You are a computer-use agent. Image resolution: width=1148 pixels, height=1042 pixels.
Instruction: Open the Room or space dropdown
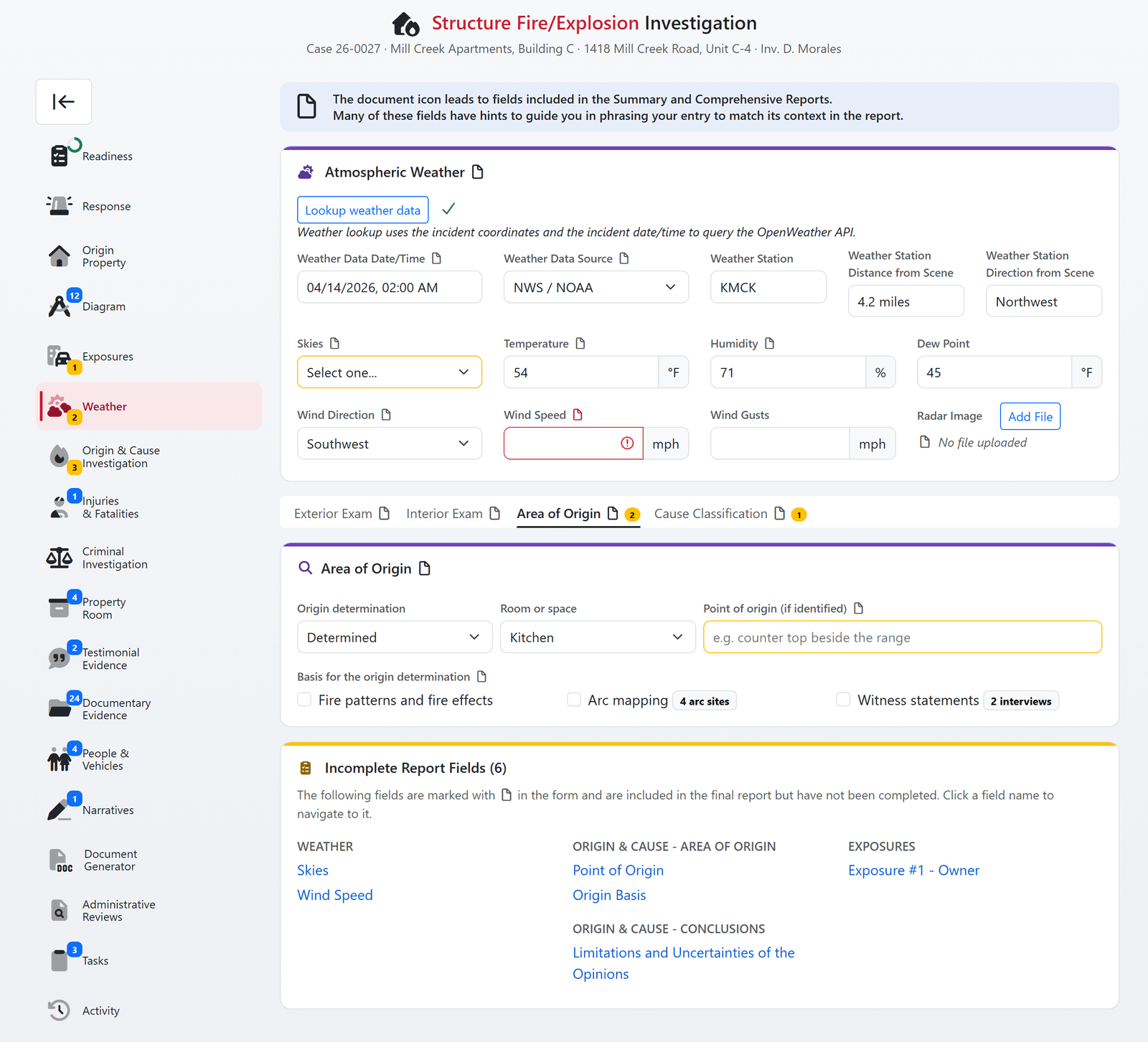tap(598, 637)
